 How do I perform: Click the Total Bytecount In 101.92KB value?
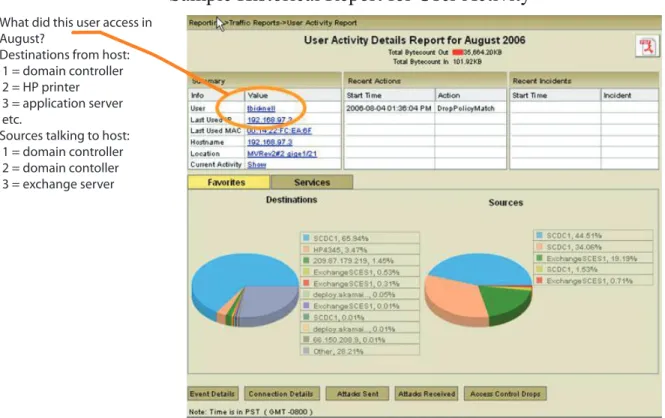coord(467,62)
